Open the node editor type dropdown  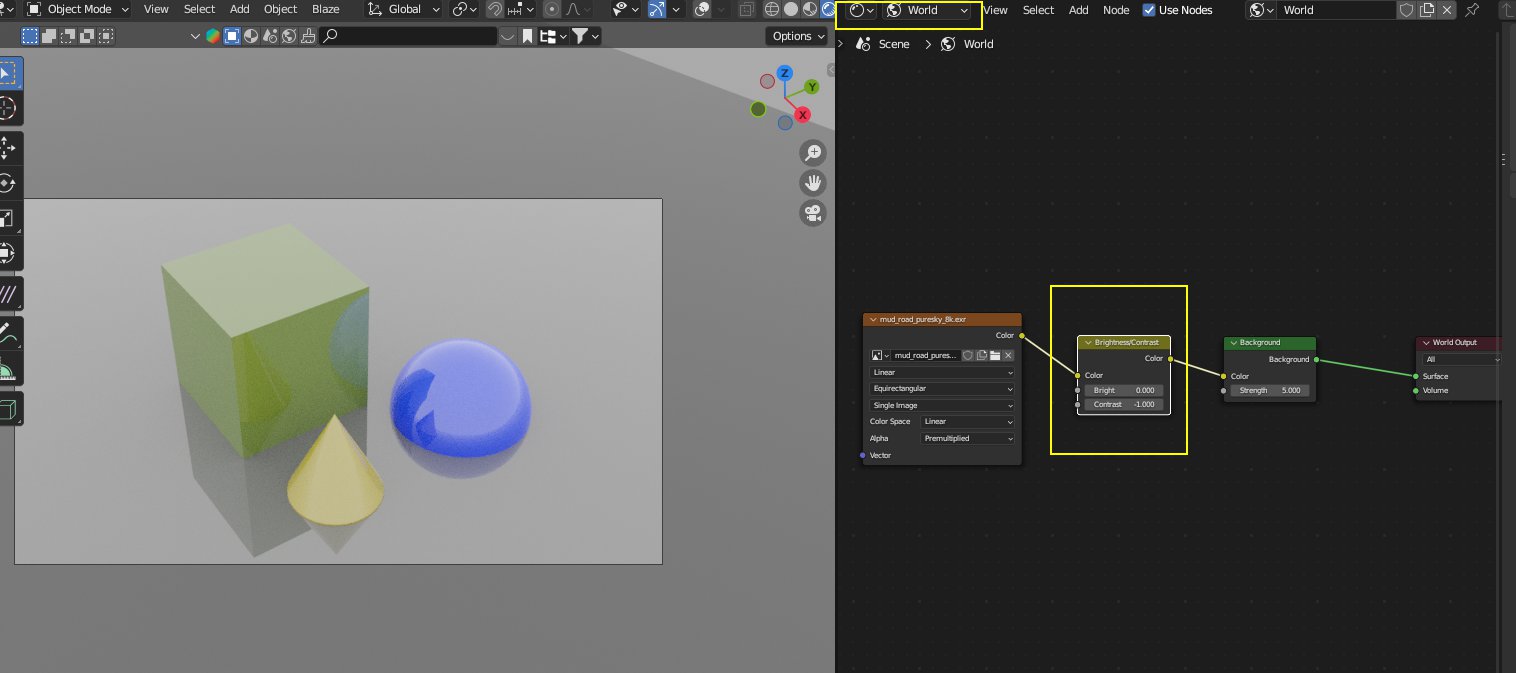click(x=861, y=10)
